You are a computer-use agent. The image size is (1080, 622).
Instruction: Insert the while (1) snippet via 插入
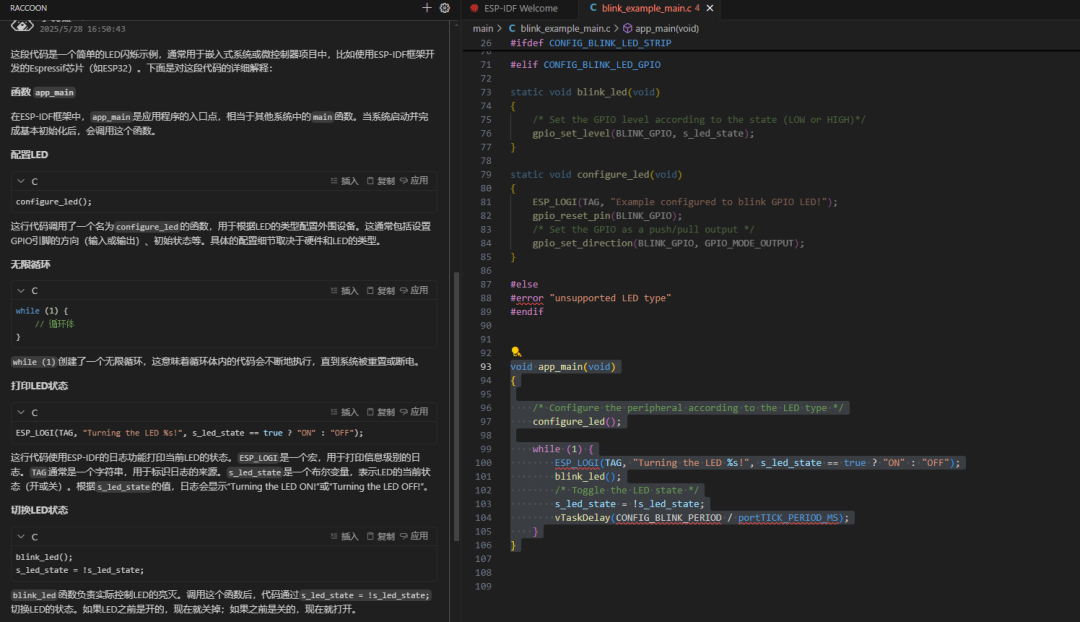coord(344,291)
